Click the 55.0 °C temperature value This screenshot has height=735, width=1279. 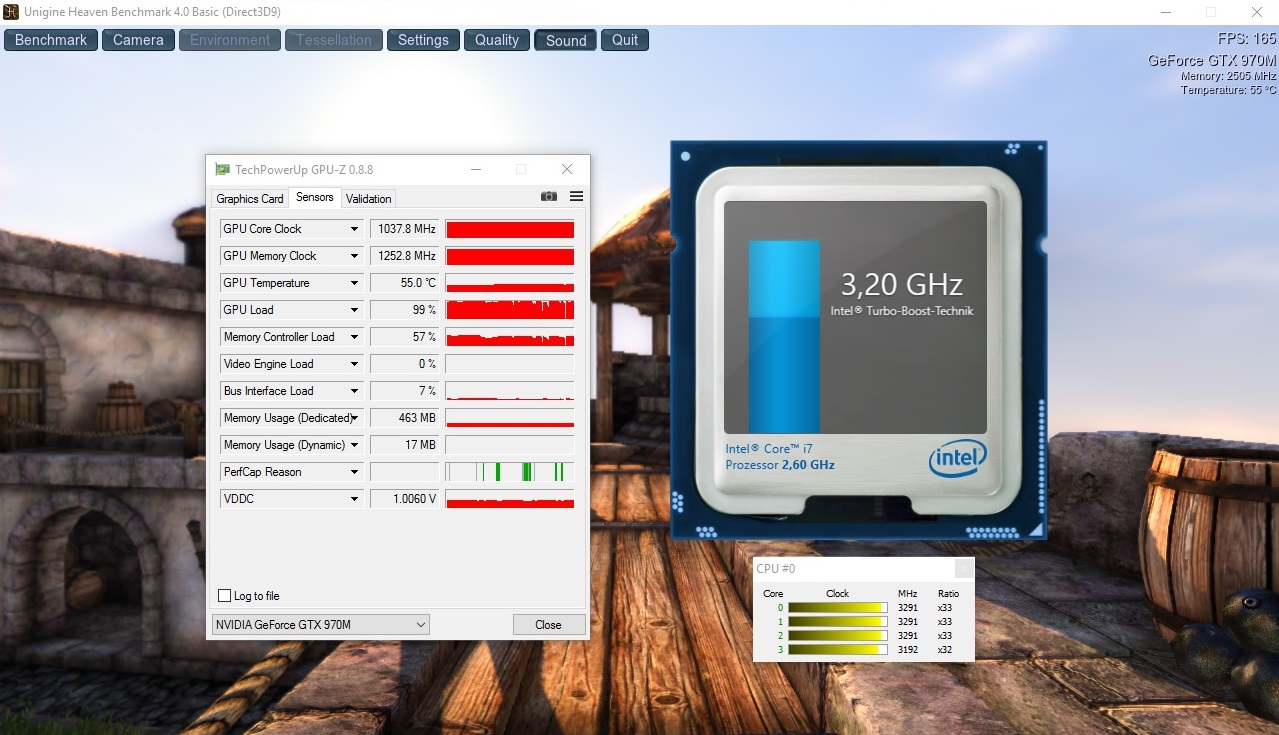pyautogui.click(x=405, y=283)
